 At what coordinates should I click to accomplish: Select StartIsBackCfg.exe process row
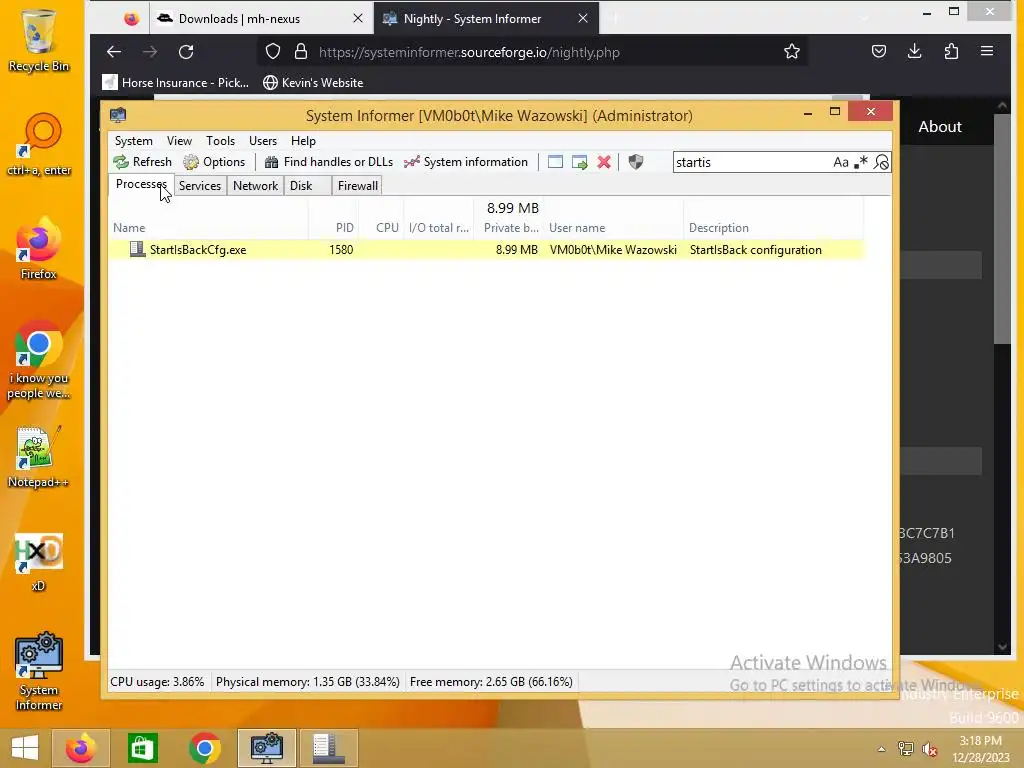pyautogui.click(x=486, y=249)
